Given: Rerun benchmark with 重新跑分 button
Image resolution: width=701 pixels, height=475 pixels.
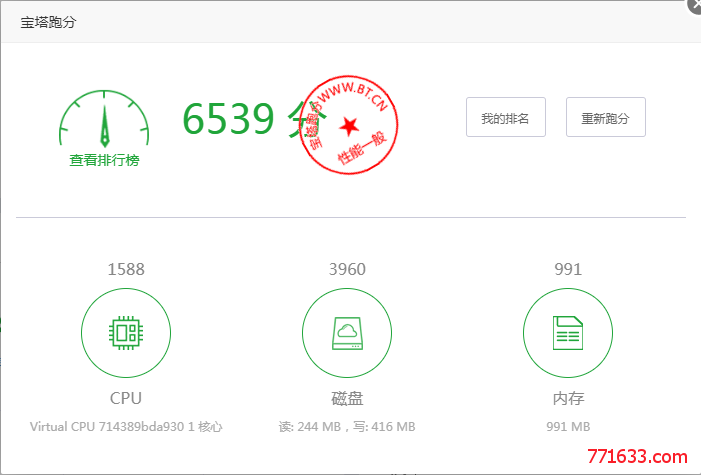Looking at the screenshot, I should [x=606, y=117].
